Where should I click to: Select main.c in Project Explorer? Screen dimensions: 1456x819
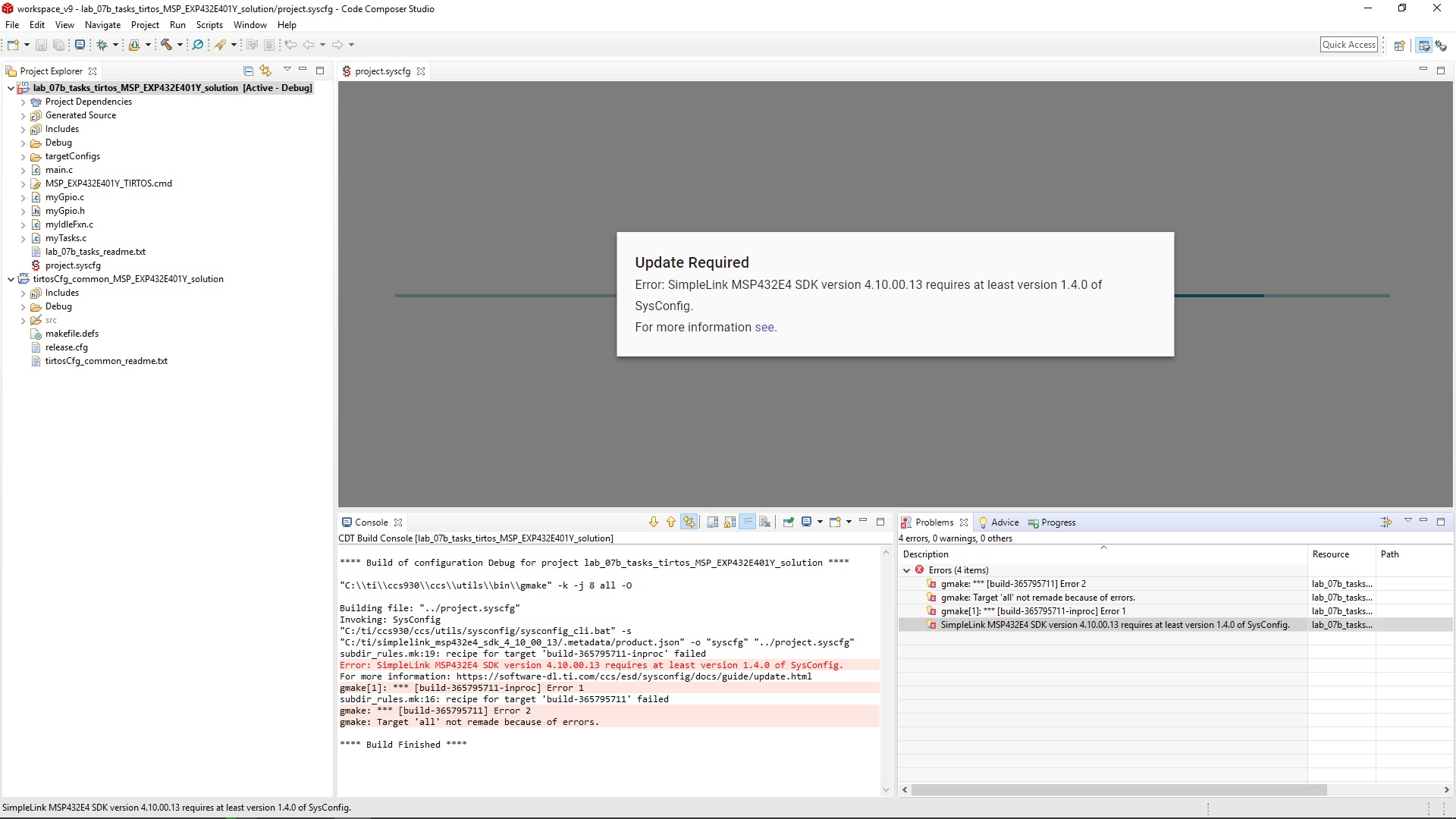(x=59, y=170)
